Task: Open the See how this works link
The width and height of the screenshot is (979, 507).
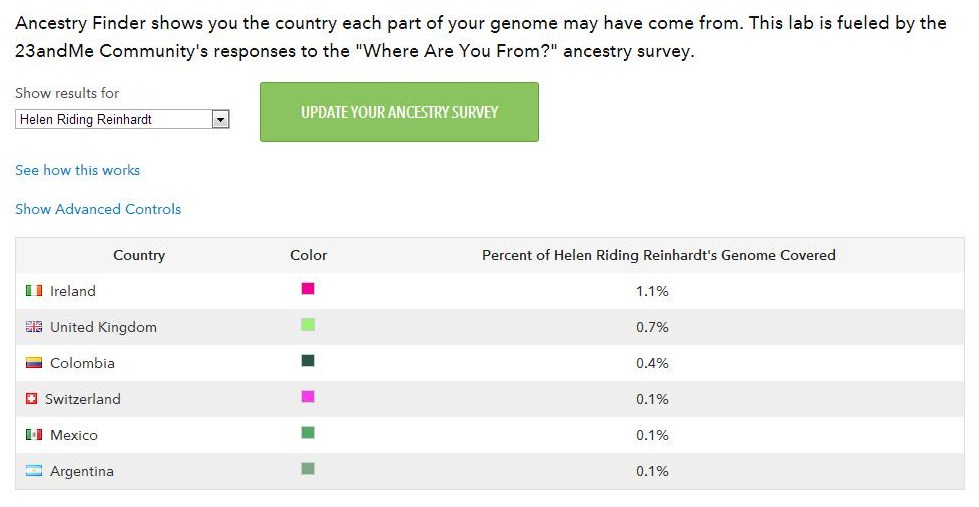Action: click(x=78, y=170)
